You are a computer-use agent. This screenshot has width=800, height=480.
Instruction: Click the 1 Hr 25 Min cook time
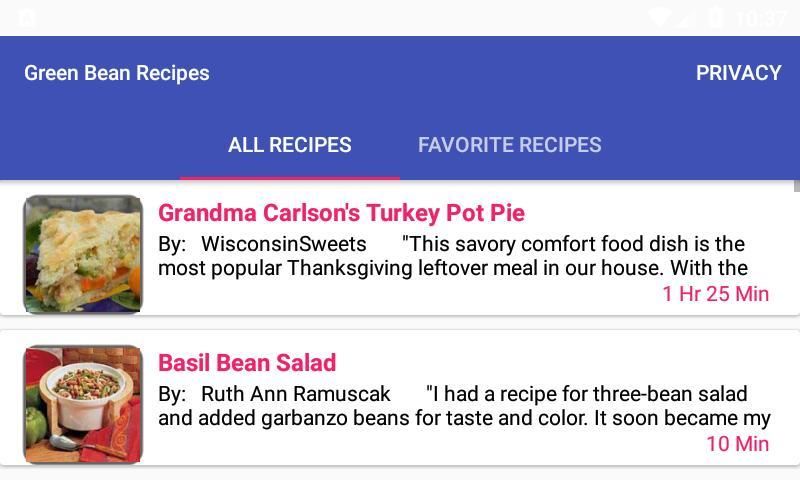coord(715,293)
